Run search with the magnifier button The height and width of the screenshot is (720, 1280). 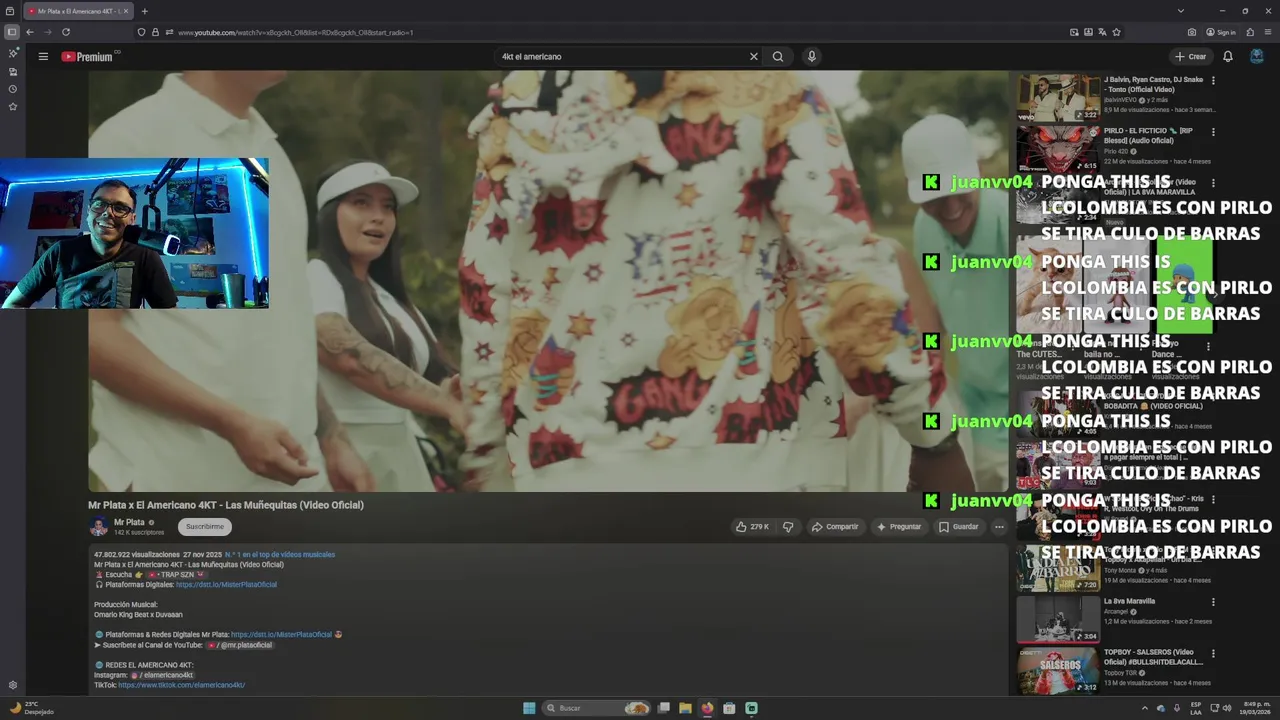778,56
